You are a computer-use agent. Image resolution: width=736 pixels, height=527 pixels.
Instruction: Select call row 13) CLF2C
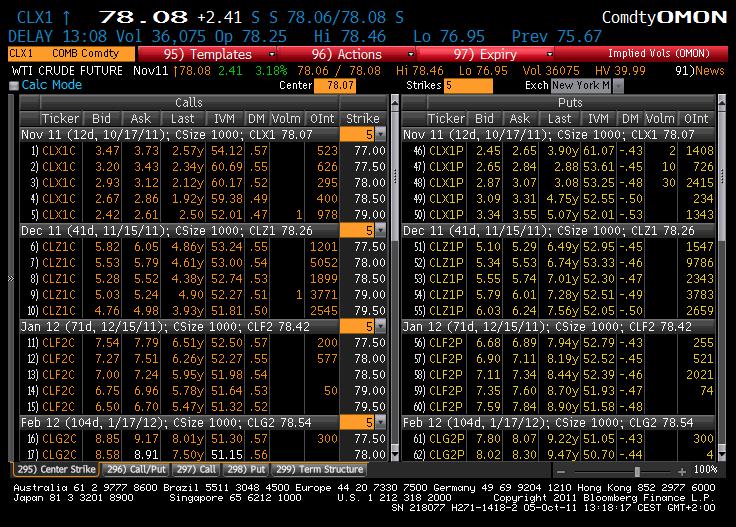pyautogui.click(x=204, y=374)
